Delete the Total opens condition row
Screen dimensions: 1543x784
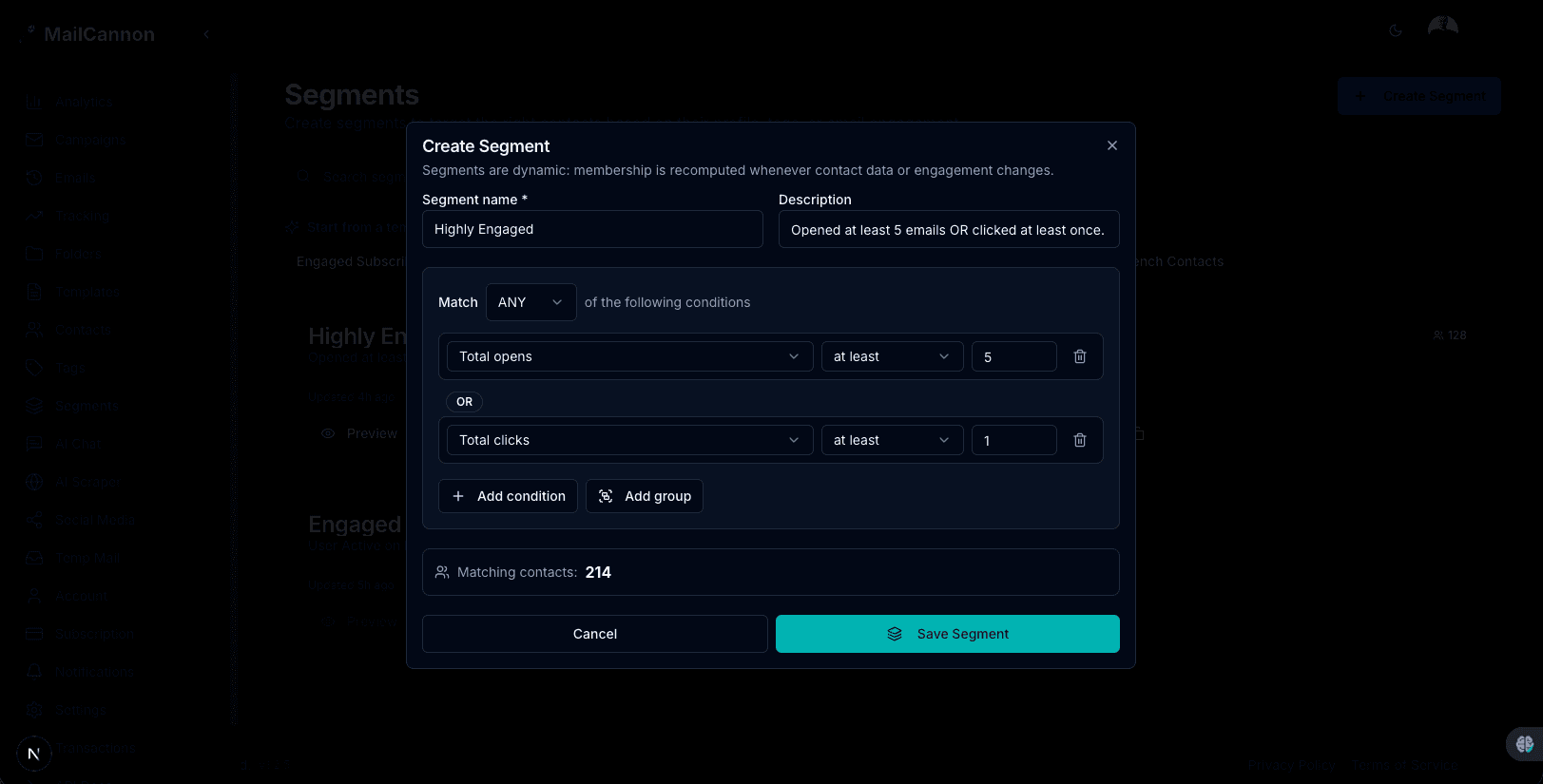[x=1080, y=356]
